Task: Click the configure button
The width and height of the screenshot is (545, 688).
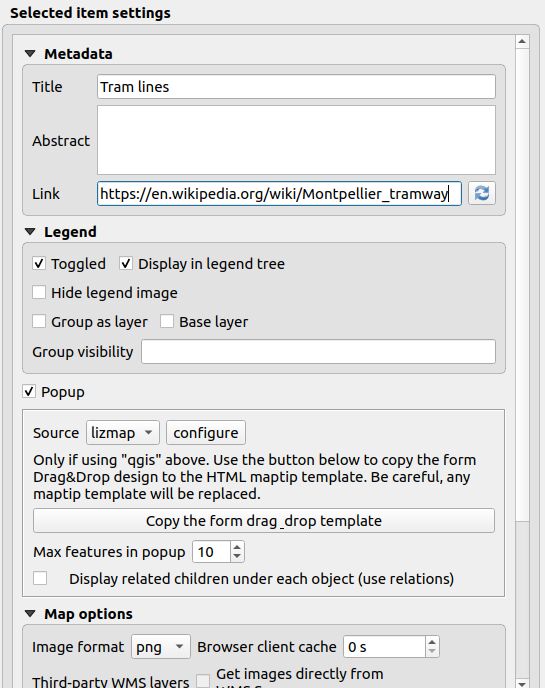Action: 206,433
